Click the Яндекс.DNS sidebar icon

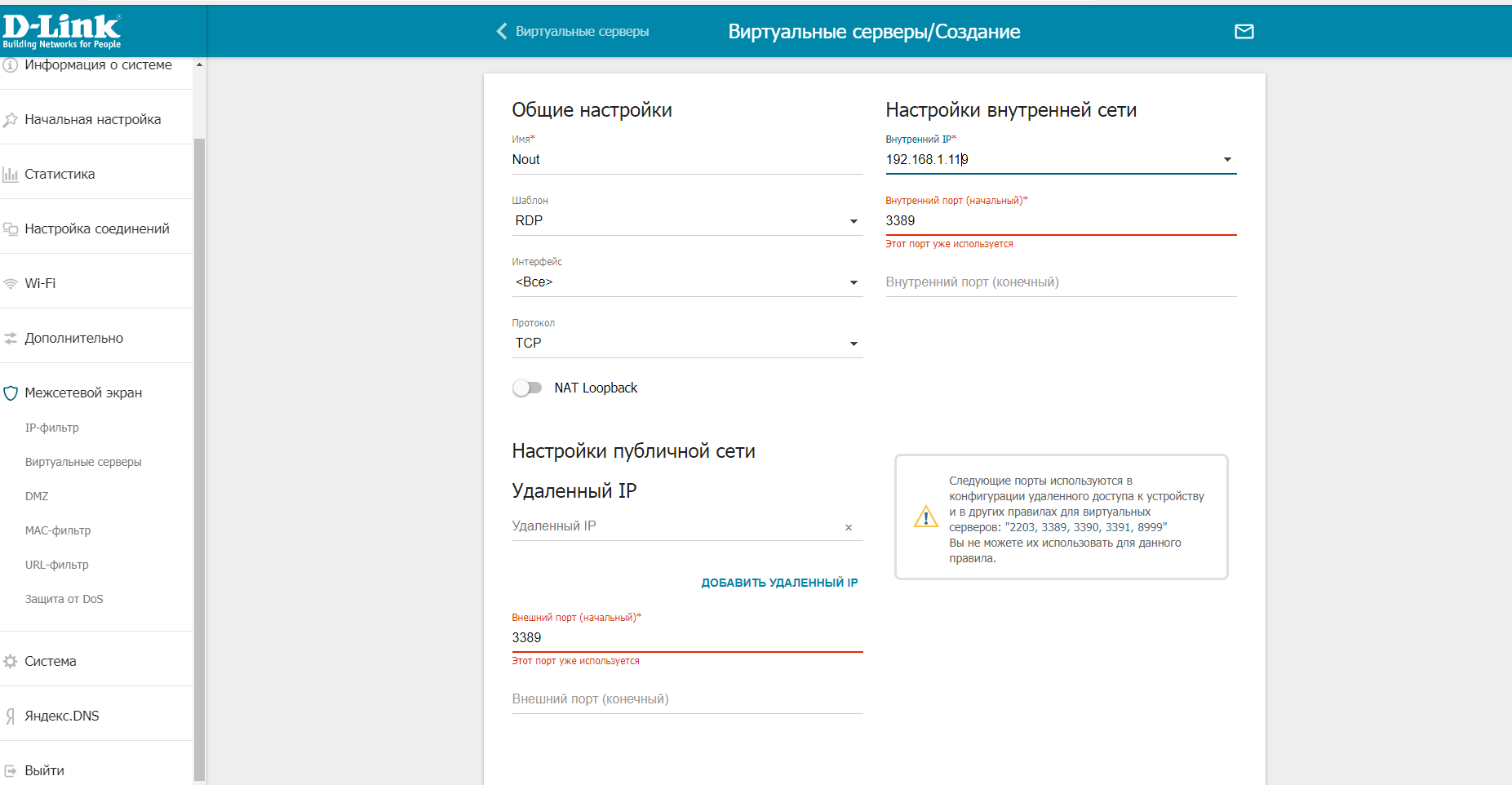11,716
